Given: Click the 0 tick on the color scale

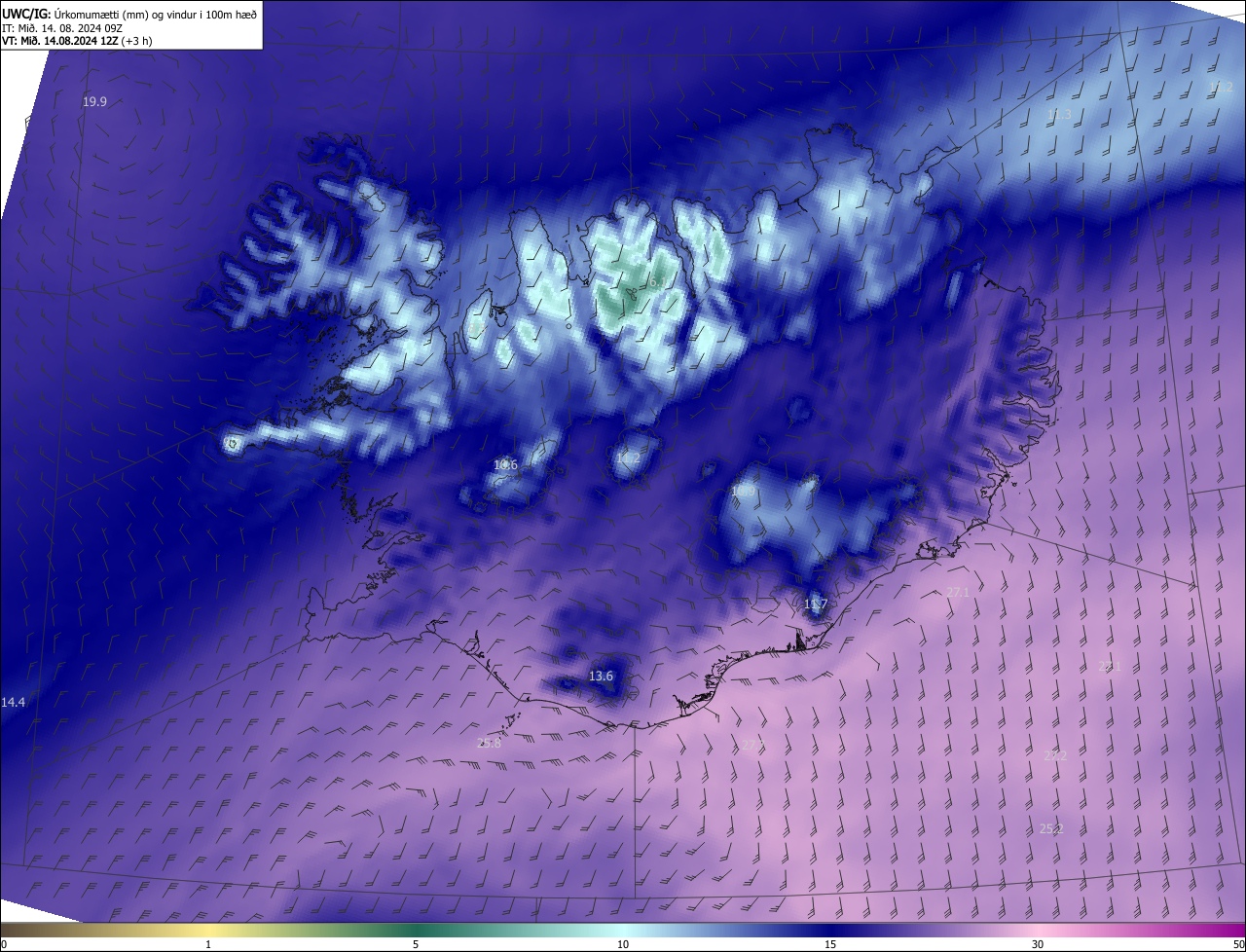Looking at the screenshot, I should (x=4, y=944).
